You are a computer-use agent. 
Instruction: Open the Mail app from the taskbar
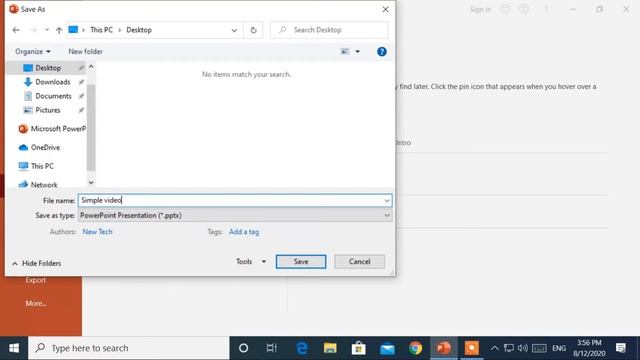pyautogui.click(x=387, y=348)
